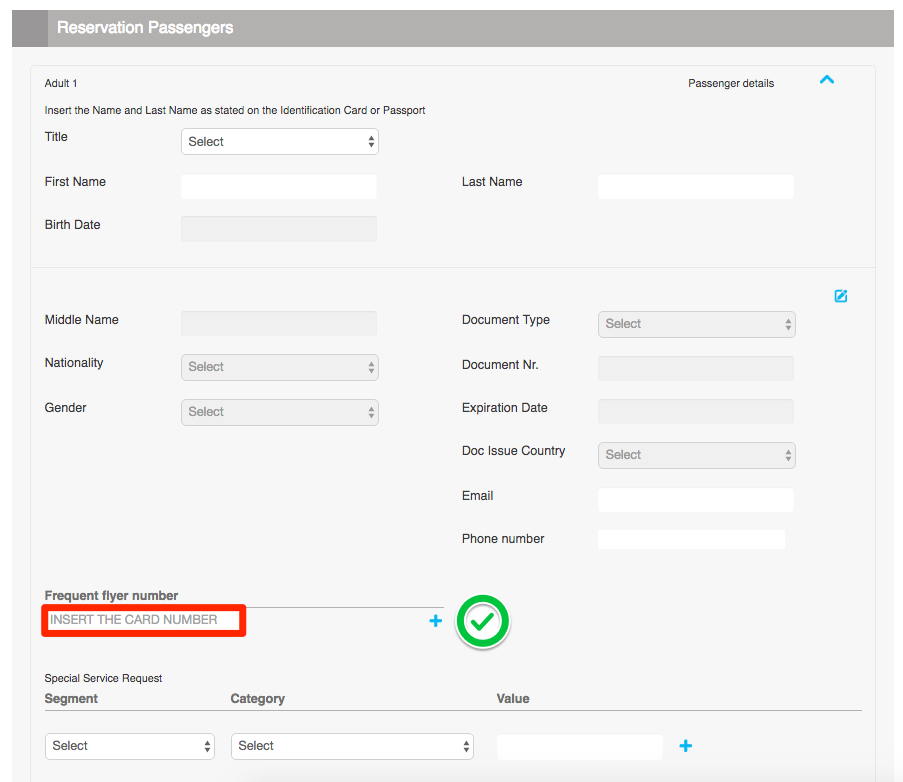Click the First Name input field
Image resolution: width=903 pixels, height=782 pixels.
click(x=279, y=187)
